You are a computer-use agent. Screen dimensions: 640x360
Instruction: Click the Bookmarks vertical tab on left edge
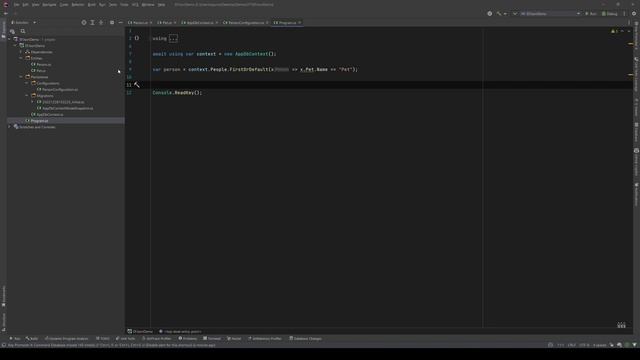tap(4, 297)
